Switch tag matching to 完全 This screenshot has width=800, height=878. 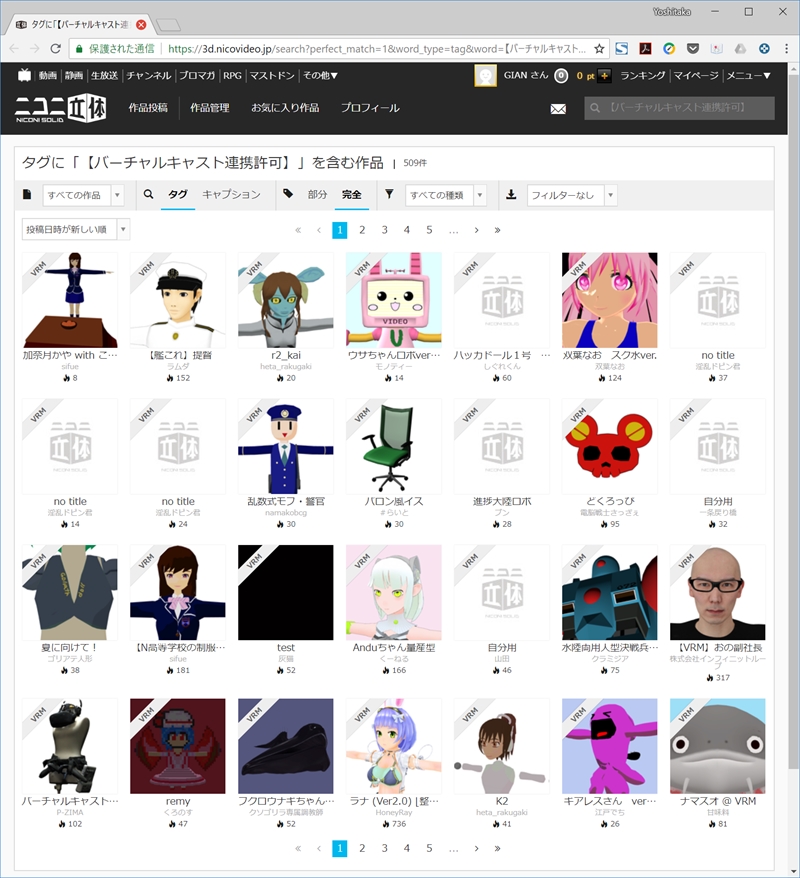click(352, 194)
